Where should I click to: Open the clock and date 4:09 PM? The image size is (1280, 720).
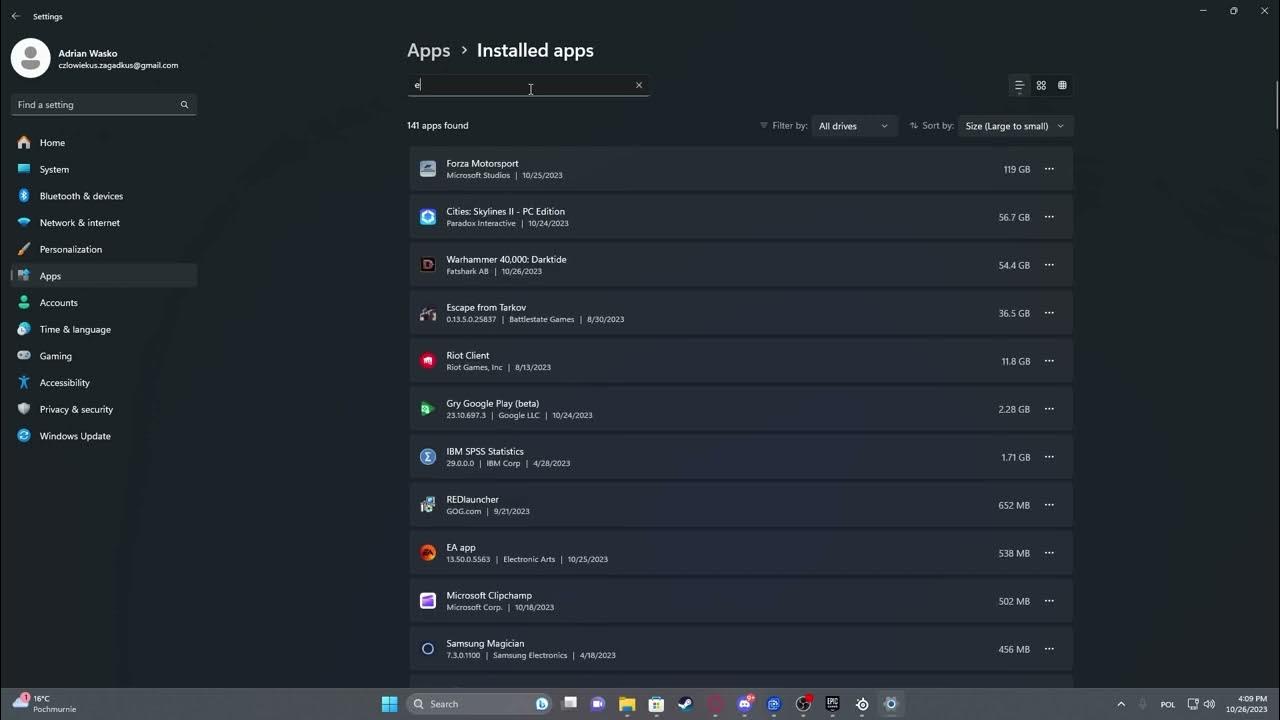(1249, 704)
